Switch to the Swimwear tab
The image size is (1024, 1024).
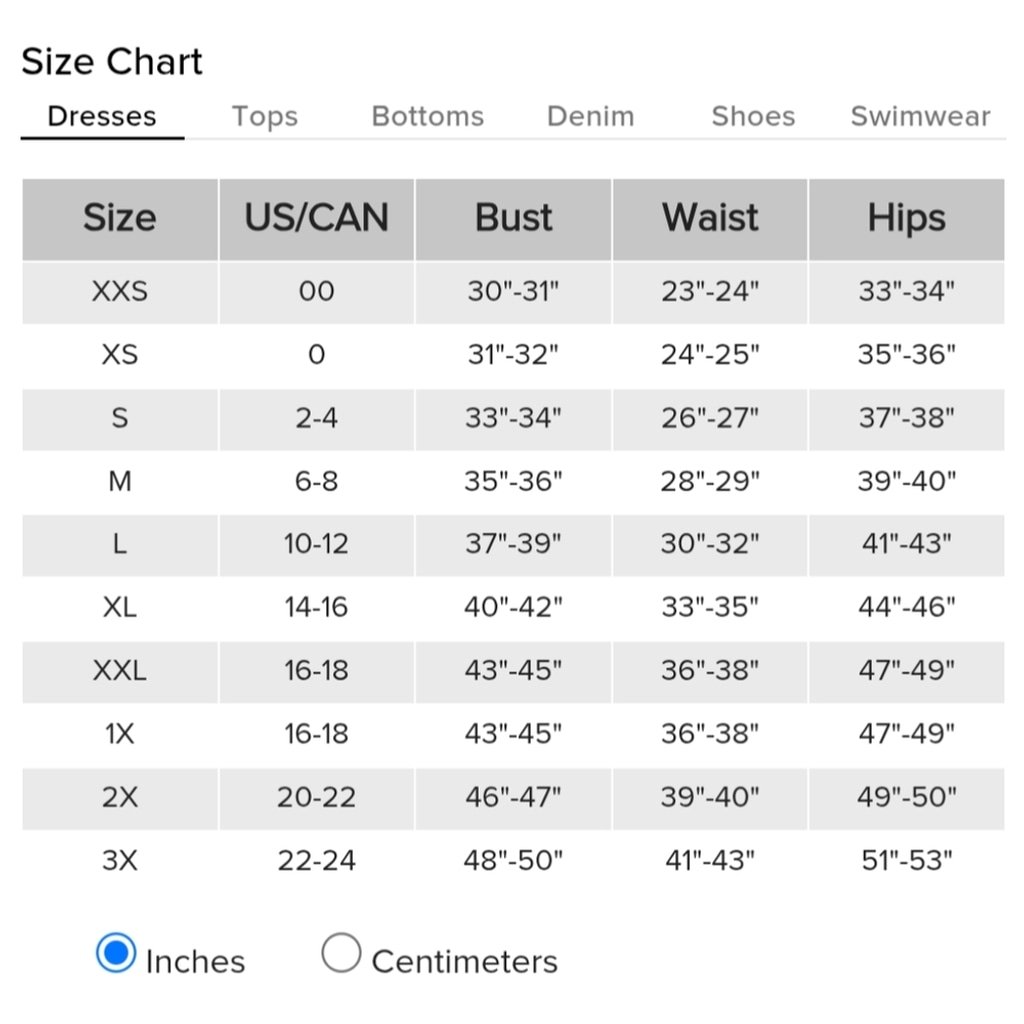pyautogui.click(x=920, y=116)
